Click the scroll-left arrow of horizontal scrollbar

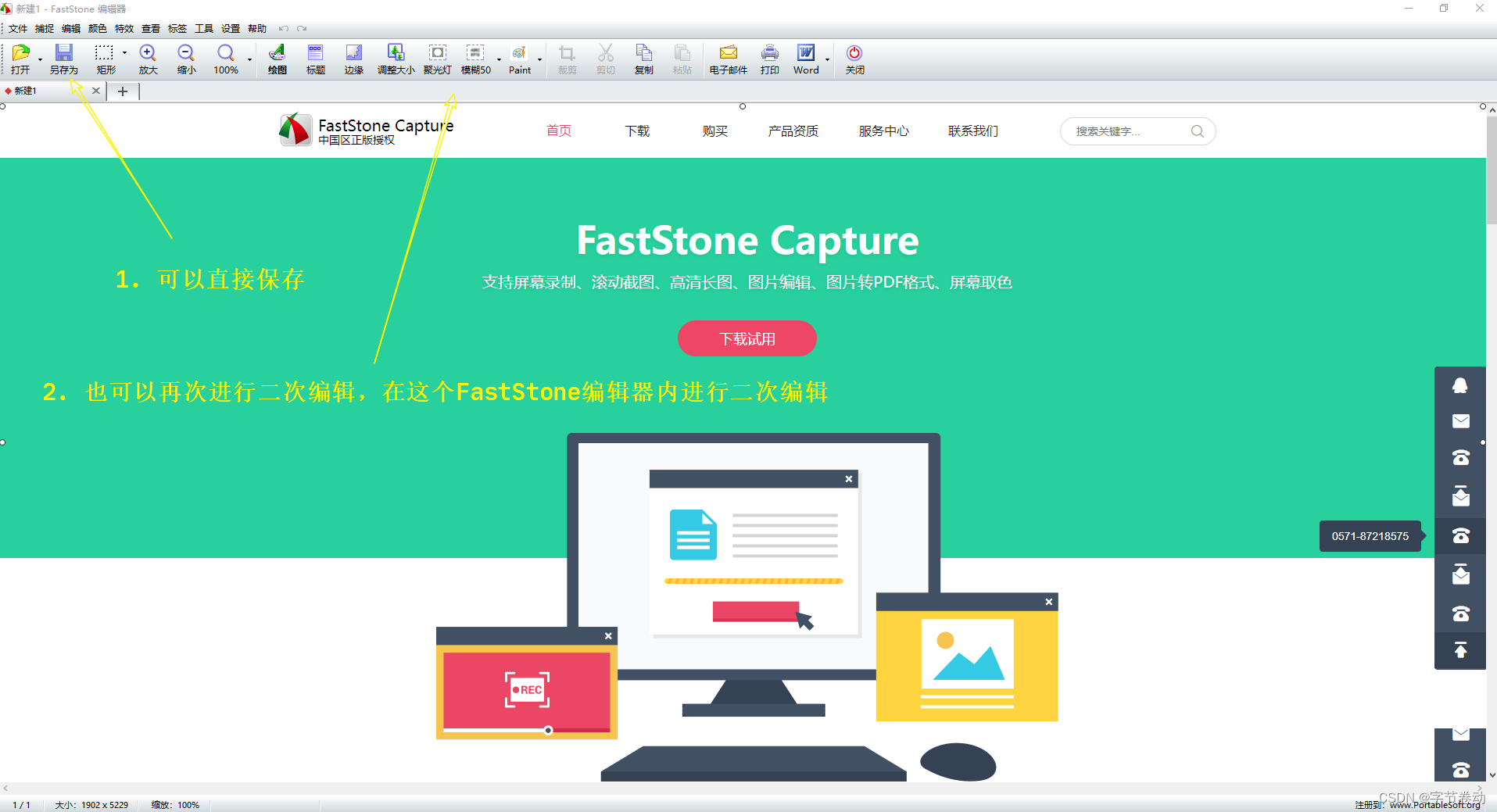click(5, 788)
